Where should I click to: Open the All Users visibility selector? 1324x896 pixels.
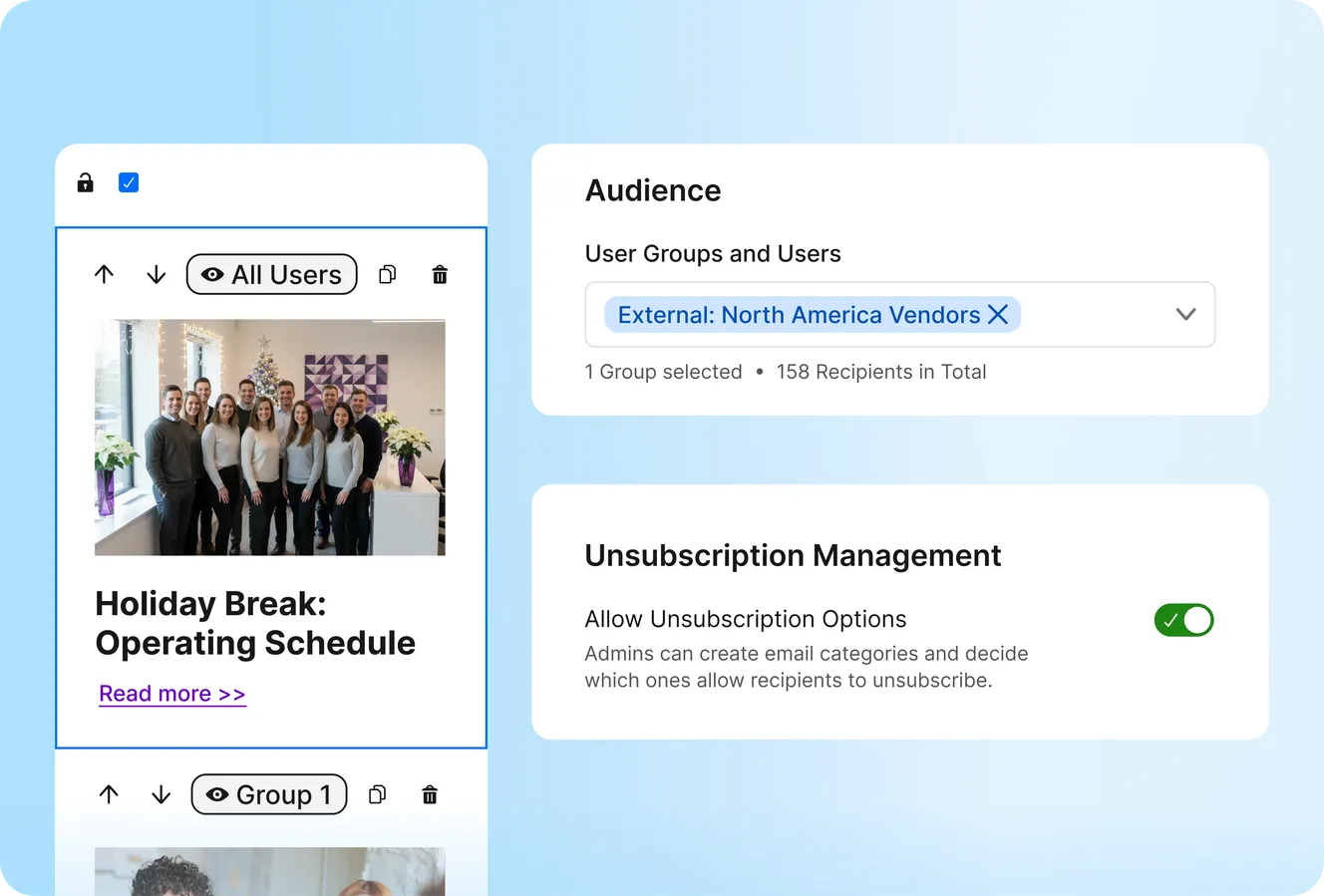point(271,274)
